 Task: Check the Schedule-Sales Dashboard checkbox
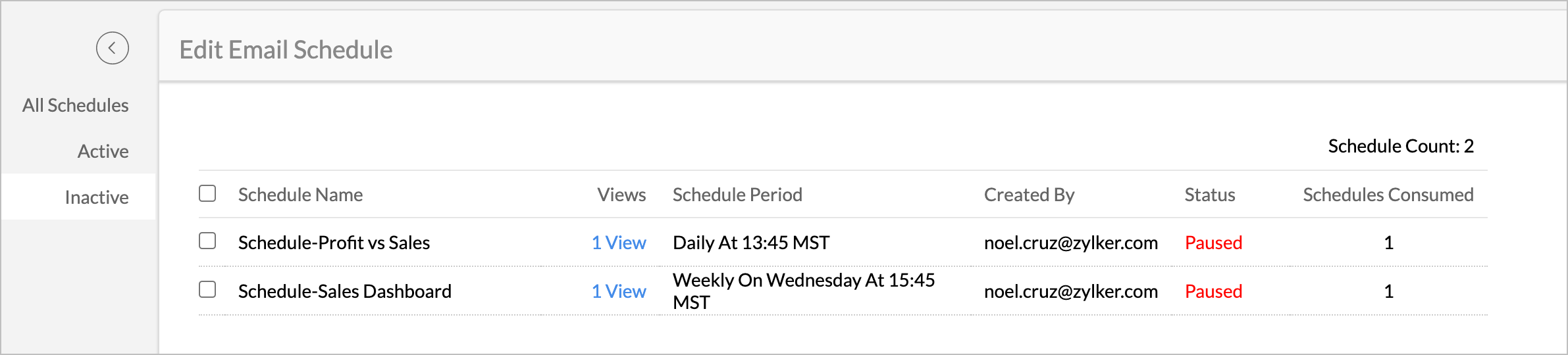pyautogui.click(x=207, y=290)
